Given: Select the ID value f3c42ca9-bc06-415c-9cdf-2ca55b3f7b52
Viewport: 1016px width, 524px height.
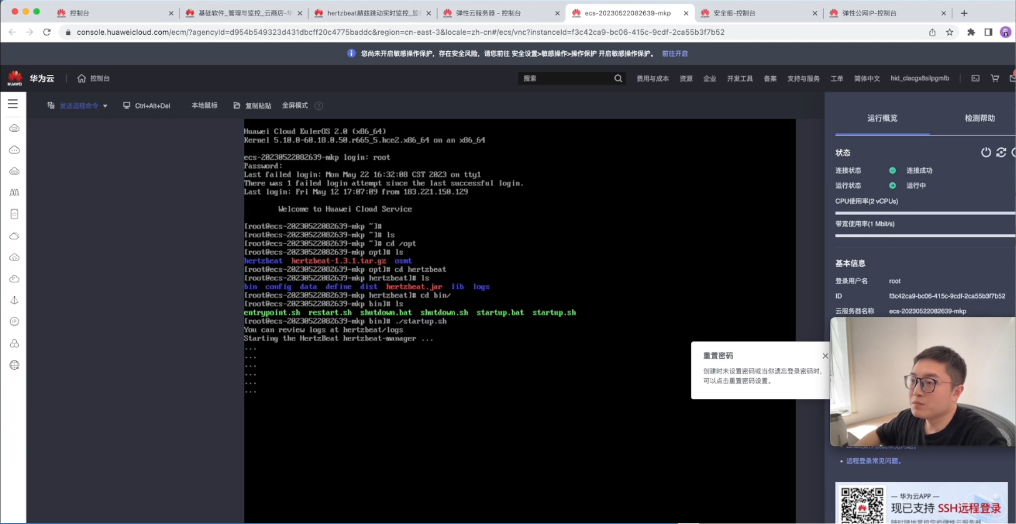Looking at the screenshot, I should pos(947,296).
